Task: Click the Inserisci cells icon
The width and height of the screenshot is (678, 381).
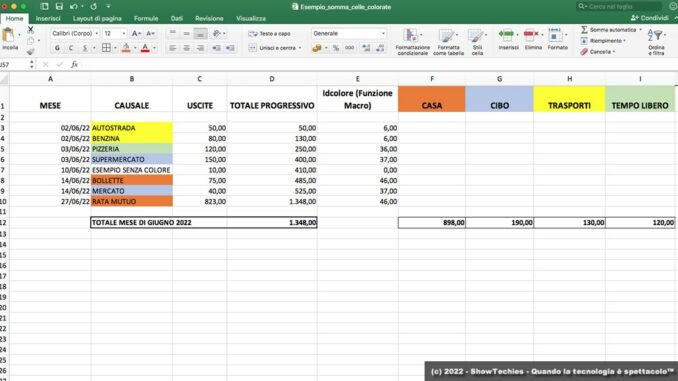Action: click(506, 35)
